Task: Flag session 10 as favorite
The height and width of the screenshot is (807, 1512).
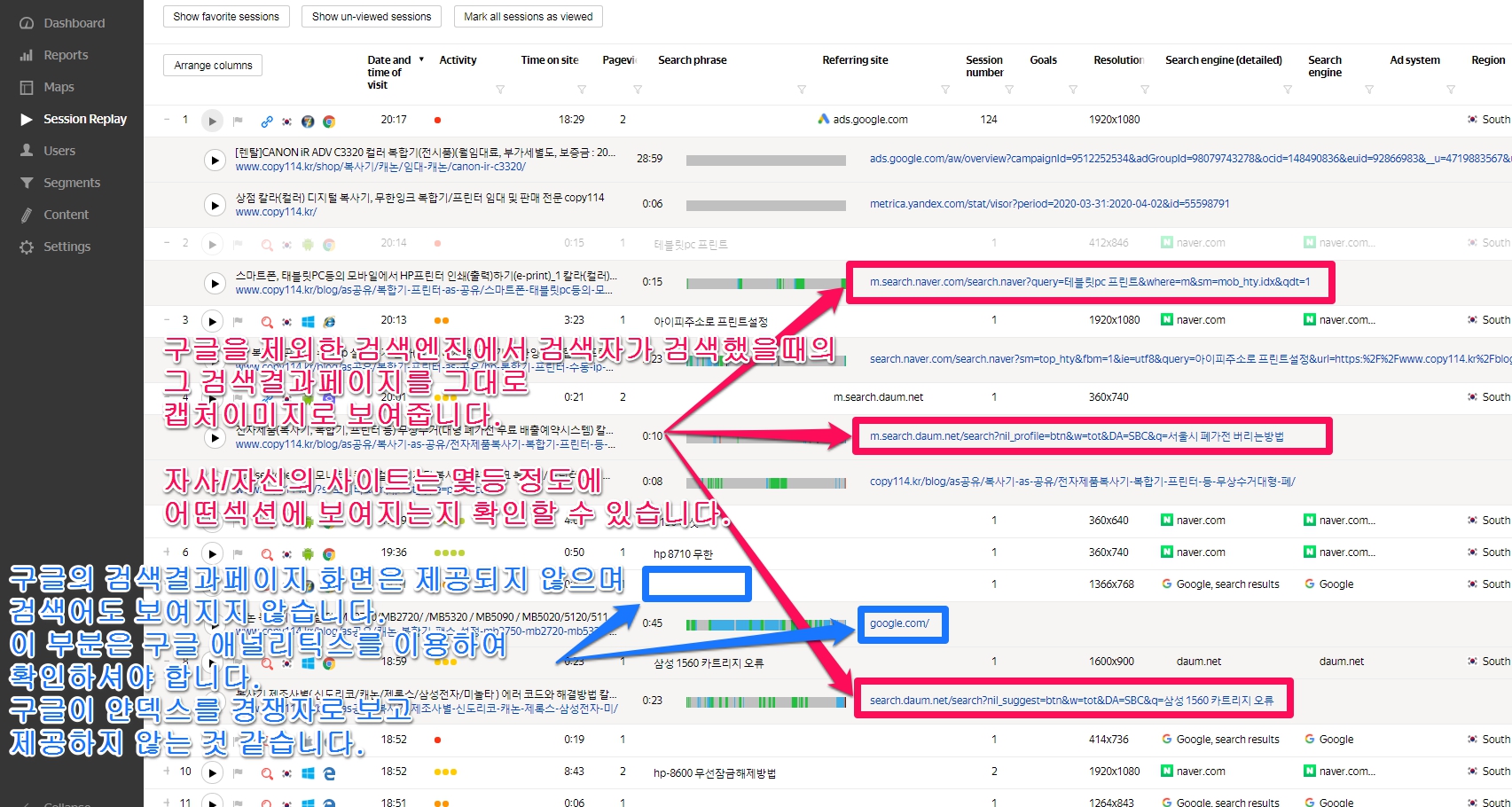Action: (x=238, y=773)
